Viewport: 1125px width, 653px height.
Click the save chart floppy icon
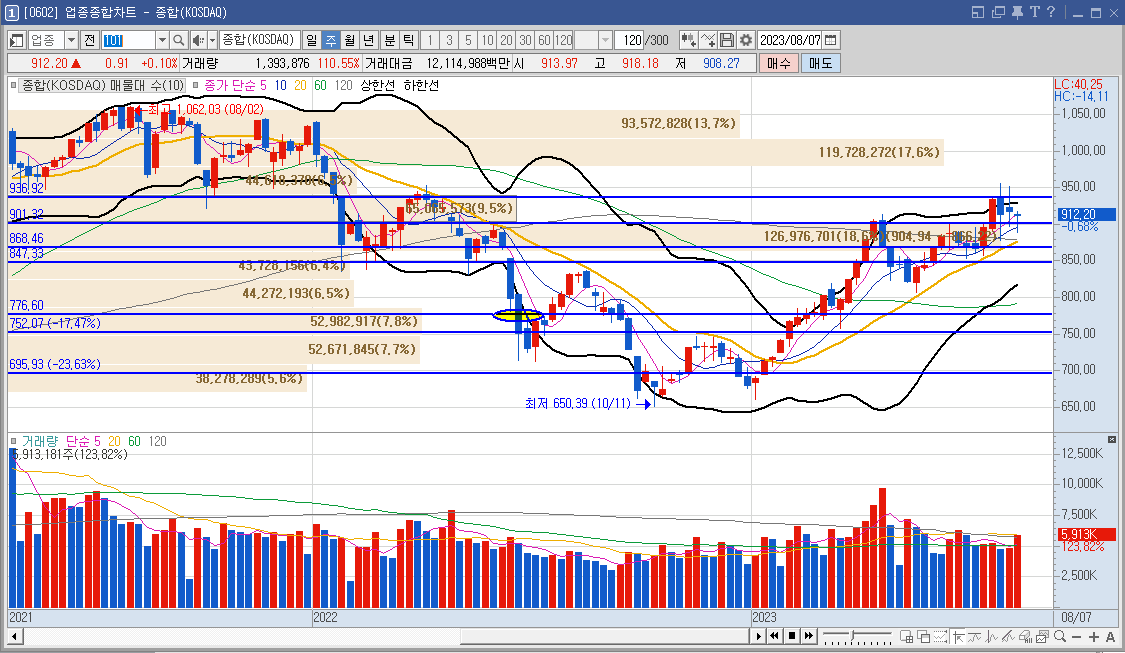[x=727, y=40]
